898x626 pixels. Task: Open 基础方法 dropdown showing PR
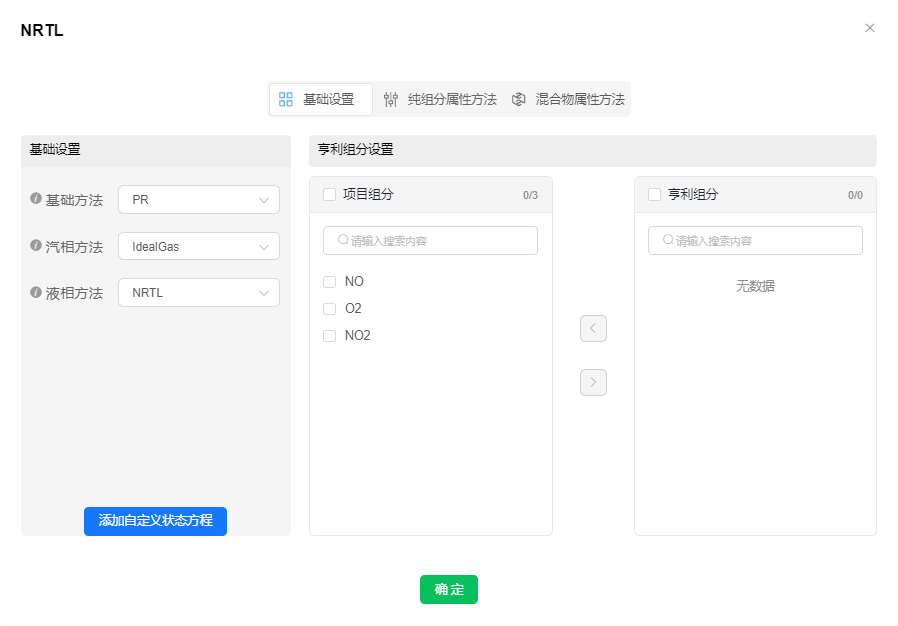point(199,199)
